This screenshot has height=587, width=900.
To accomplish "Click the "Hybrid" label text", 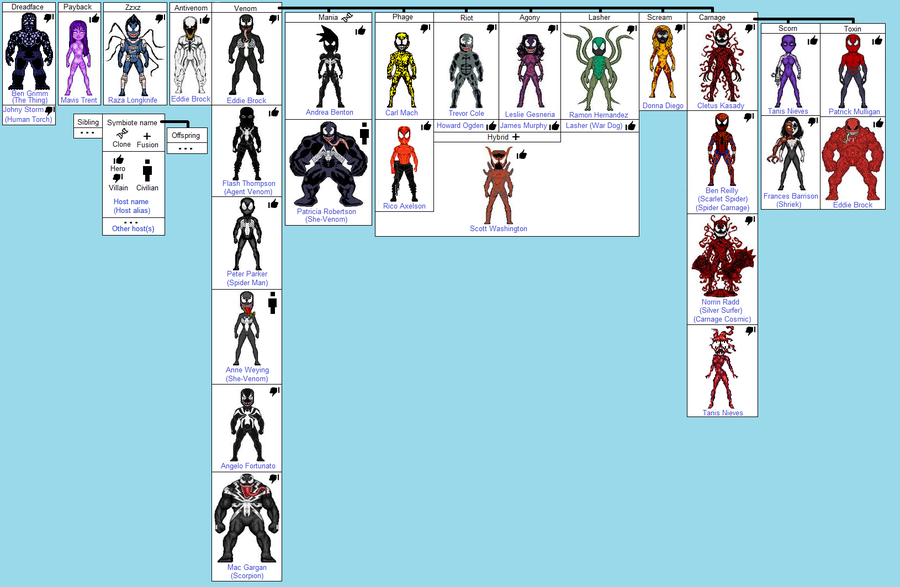I will pyautogui.click(x=497, y=137).
